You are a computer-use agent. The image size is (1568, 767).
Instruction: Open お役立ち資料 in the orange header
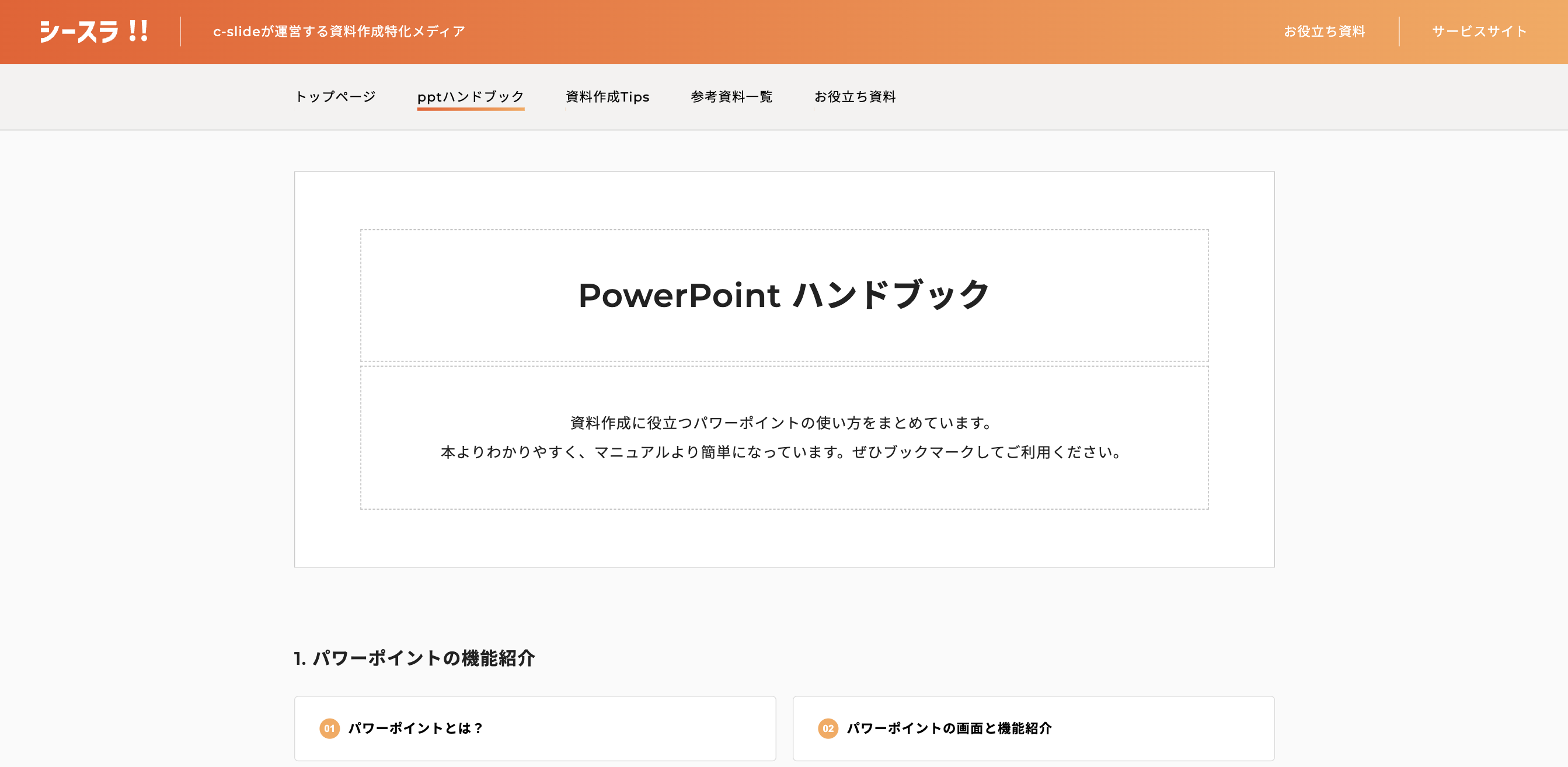[1325, 32]
